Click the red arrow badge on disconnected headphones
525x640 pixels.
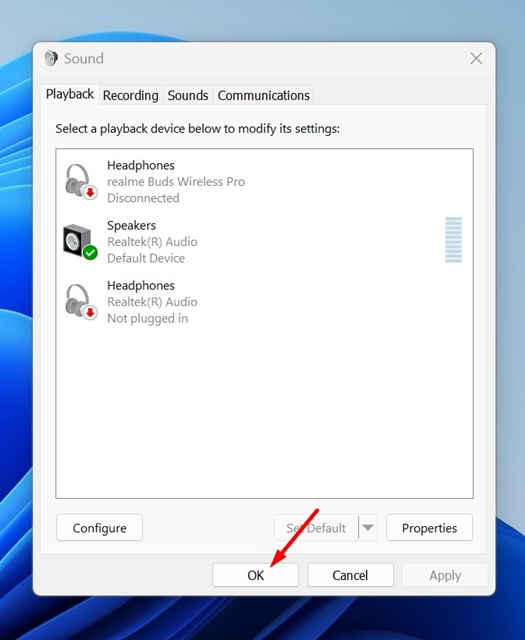[90, 192]
